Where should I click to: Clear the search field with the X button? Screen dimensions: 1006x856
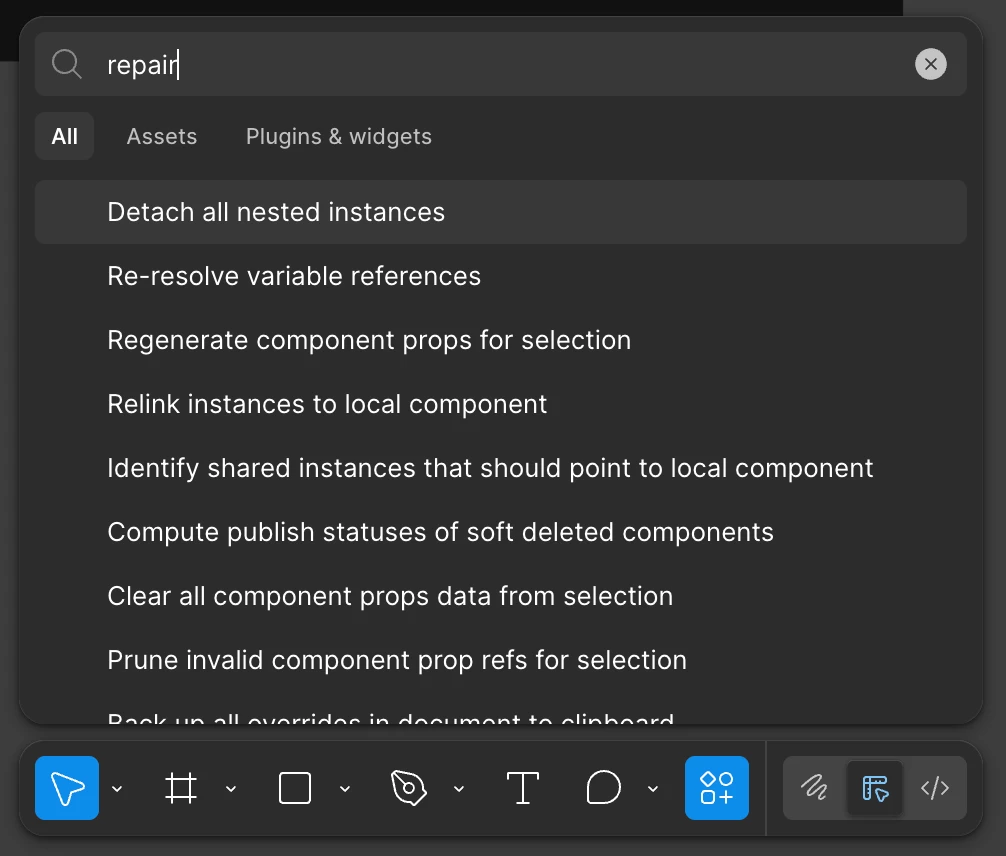[x=930, y=64]
